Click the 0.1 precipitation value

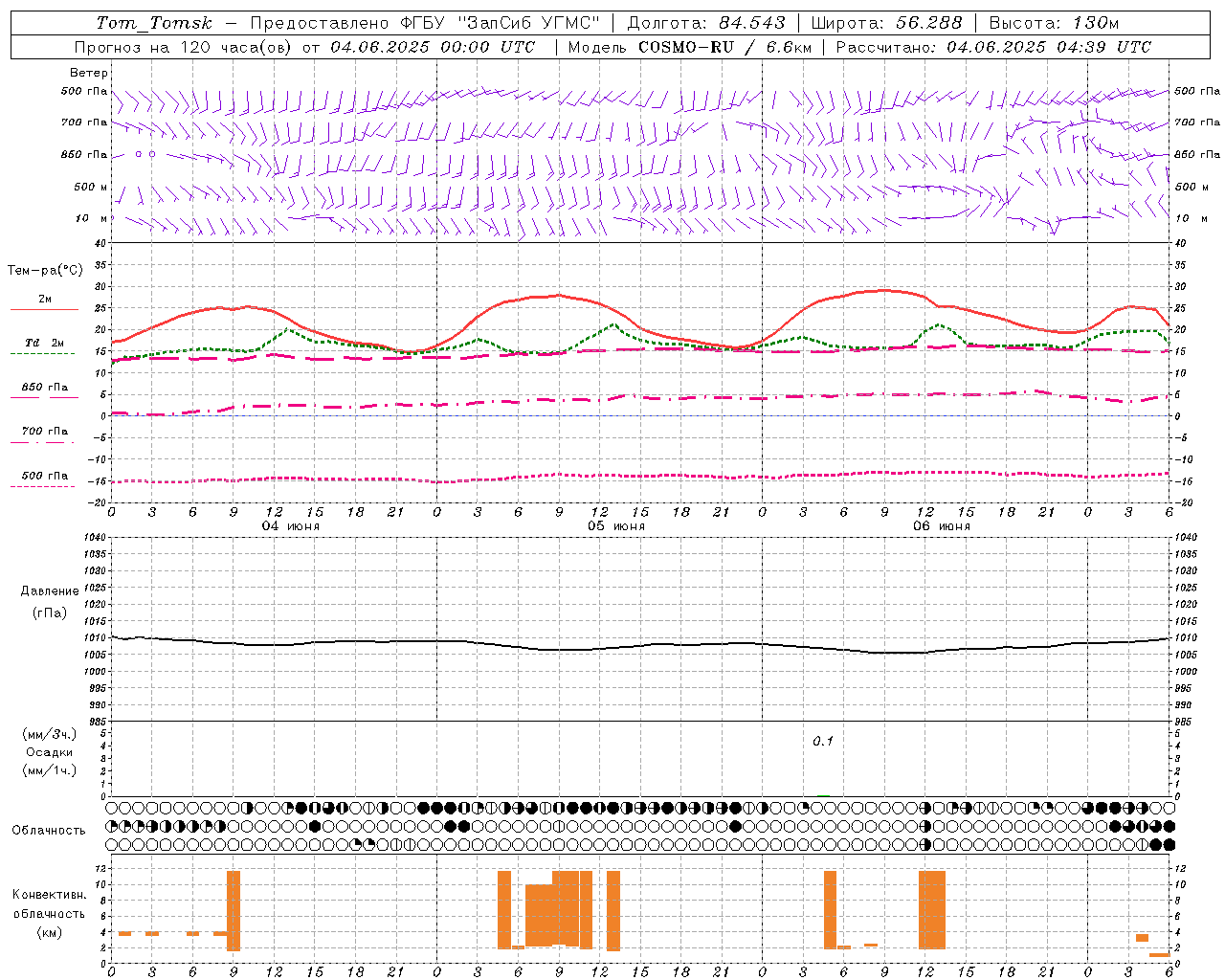tap(823, 742)
